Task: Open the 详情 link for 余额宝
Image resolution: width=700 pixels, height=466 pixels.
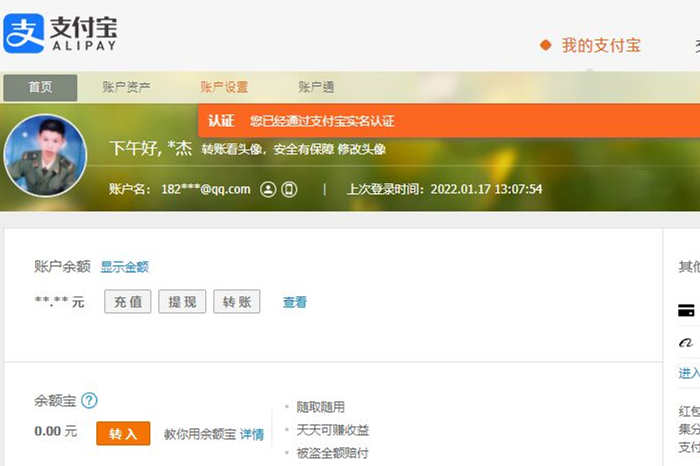Action: pyautogui.click(x=252, y=434)
